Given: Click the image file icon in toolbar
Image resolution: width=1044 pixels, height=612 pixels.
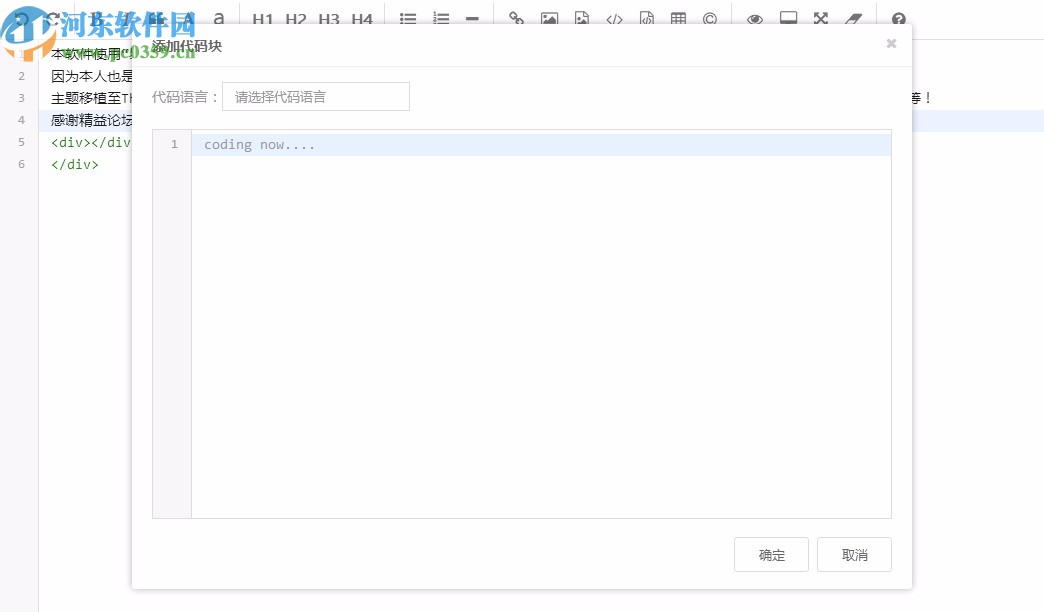Looking at the screenshot, I should click(582, 19).
